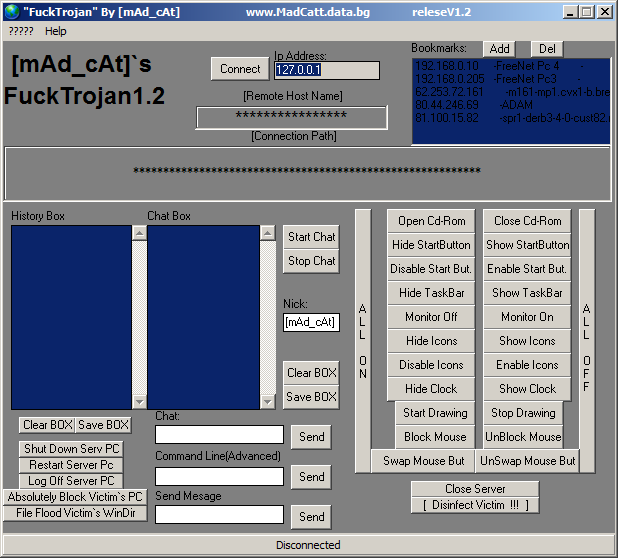The image size is (618, 558).
Task: Click the Command Line(Advanced) text field
Action: (x=219, y=477)
